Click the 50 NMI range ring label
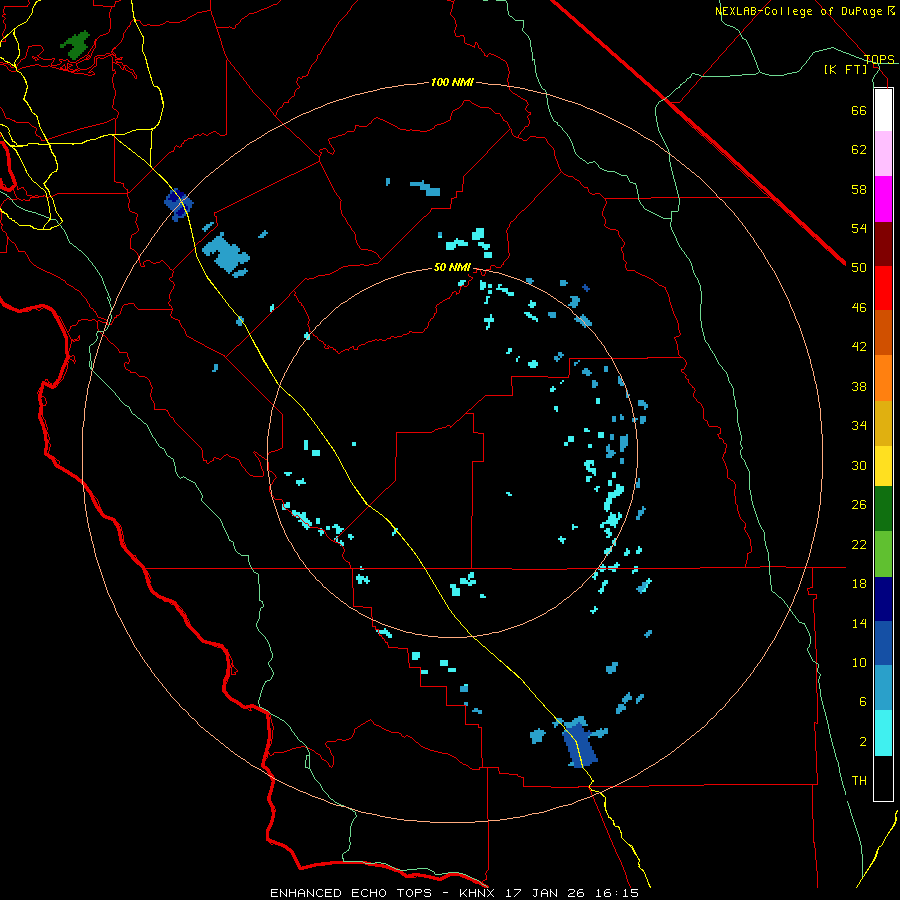Image resolution: width=900 pixels, height=900 pixels. 452,267
